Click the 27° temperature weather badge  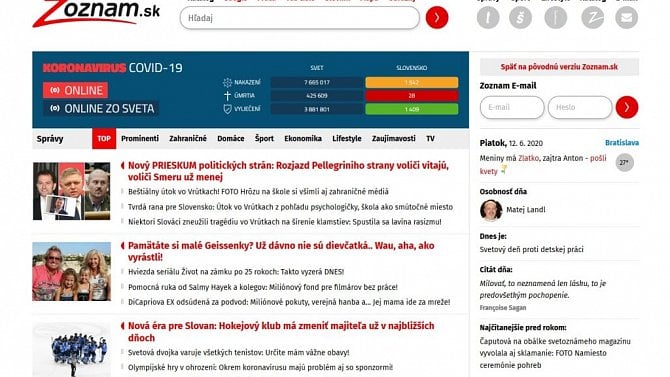[x=624, y=162]
